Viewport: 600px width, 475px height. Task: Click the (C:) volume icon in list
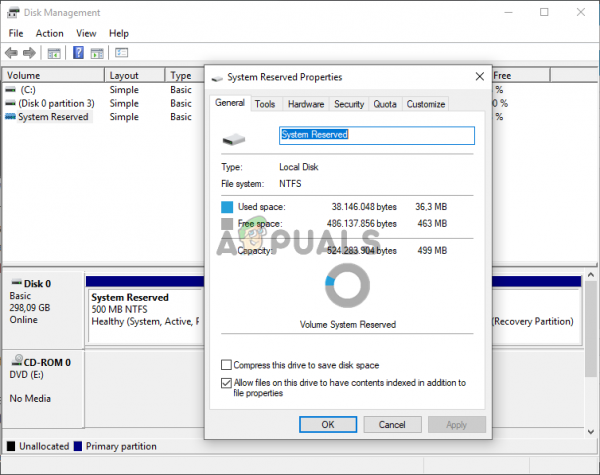[x=11, y=90]
